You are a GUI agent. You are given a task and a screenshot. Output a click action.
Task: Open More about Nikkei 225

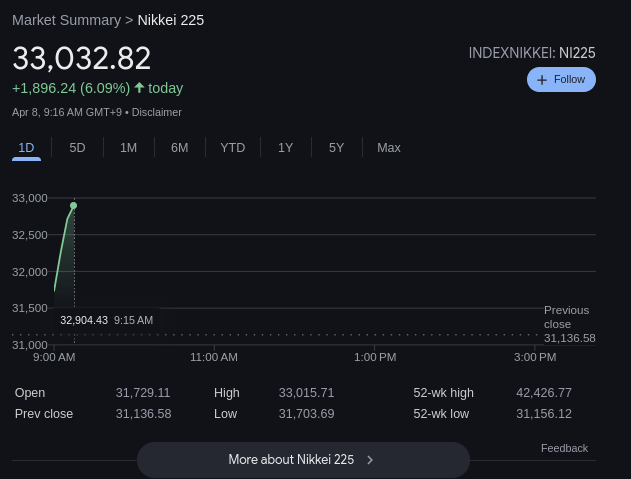(303, 460)
